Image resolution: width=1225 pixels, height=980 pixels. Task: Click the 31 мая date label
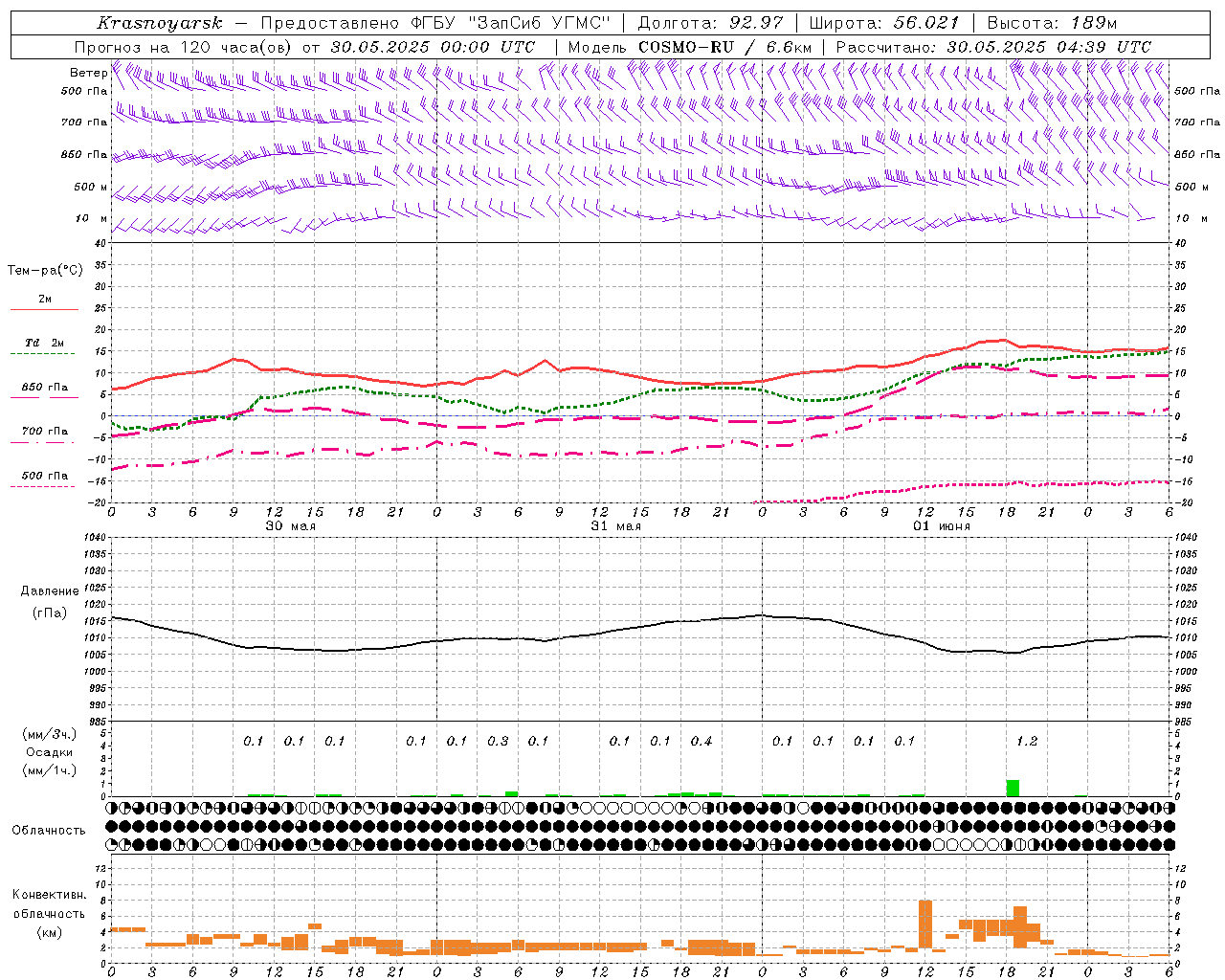pyautogui.click(x=615, y=526)
